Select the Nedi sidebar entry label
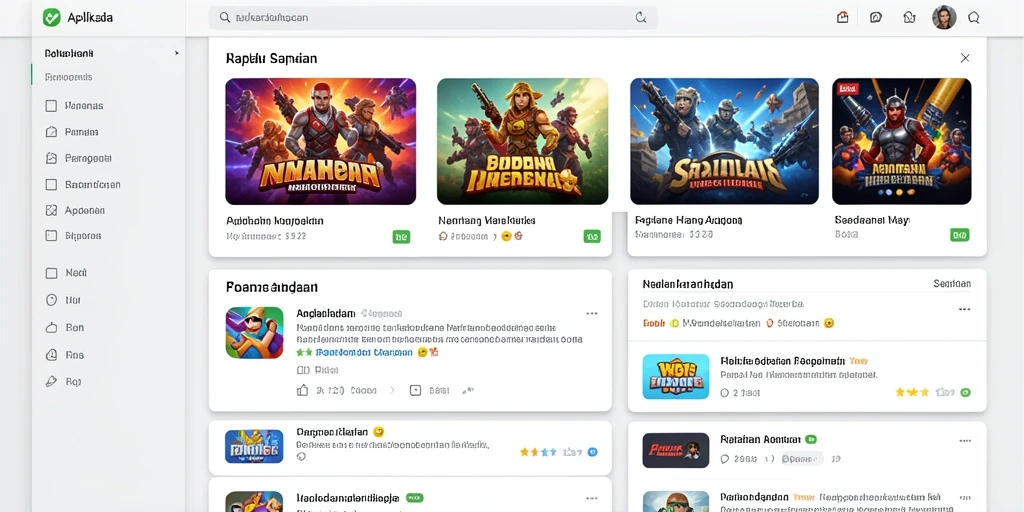The width and height of the screenshot is (1024, 512). click(x=76, y=273)
